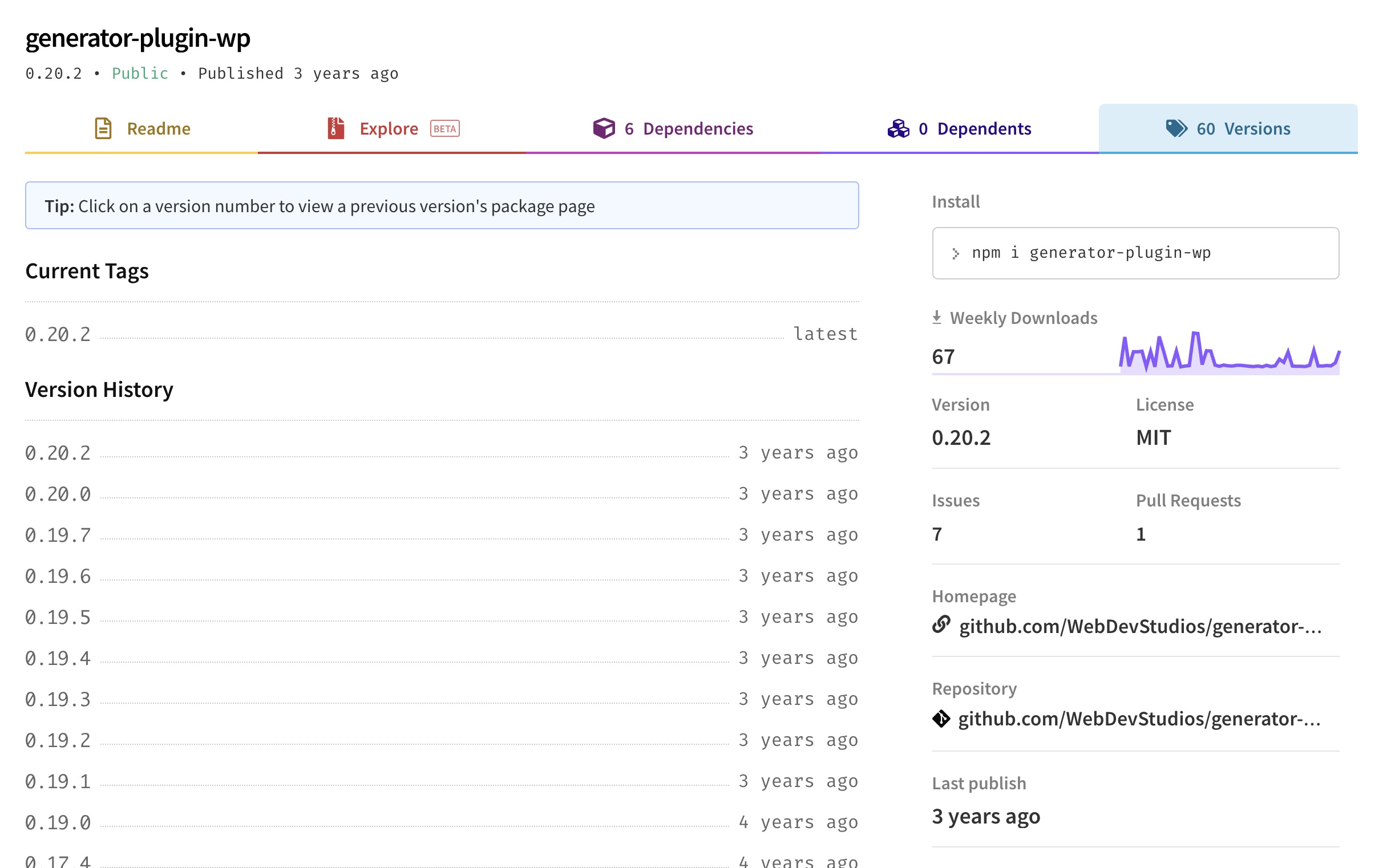Click the Dependents cubes icon

pos(898,128)
